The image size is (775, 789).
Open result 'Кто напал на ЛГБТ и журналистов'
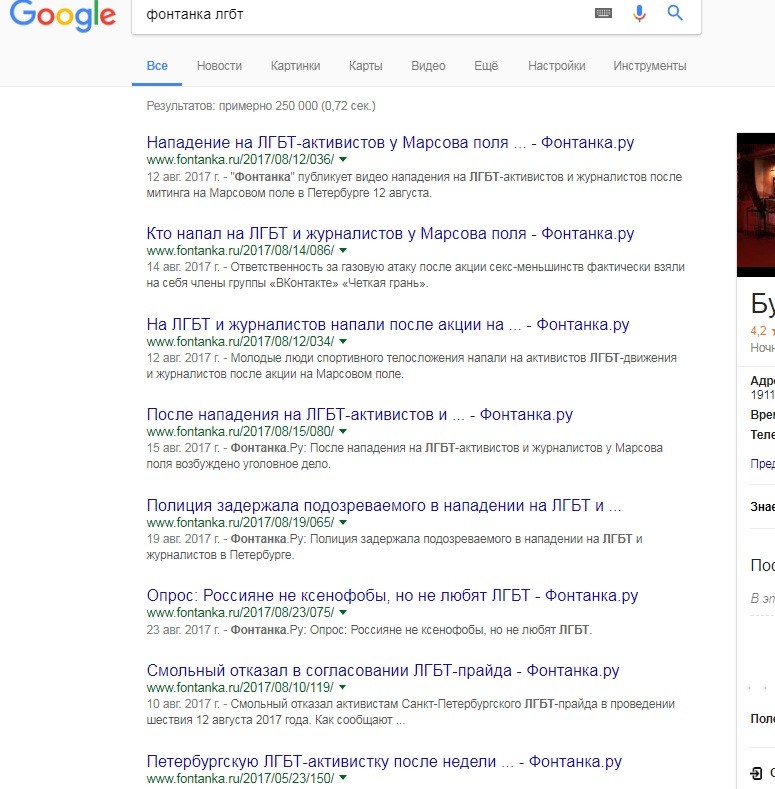(390, 233)
